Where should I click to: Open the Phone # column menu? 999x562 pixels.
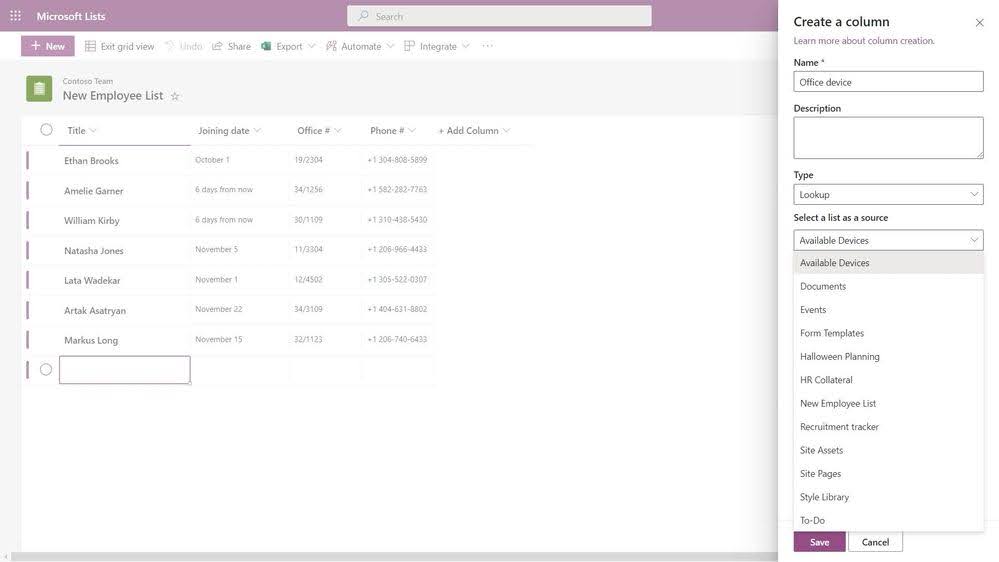click(x=392, y=131)
